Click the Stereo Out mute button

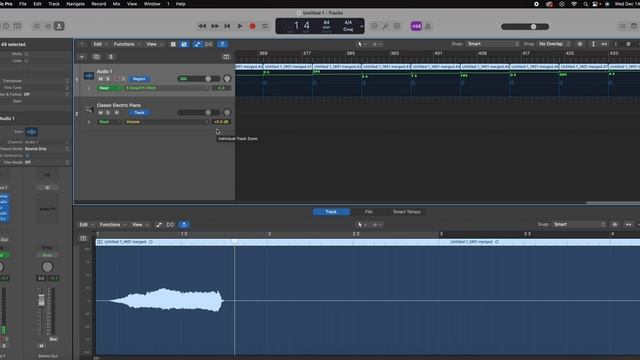click(41, 346)
